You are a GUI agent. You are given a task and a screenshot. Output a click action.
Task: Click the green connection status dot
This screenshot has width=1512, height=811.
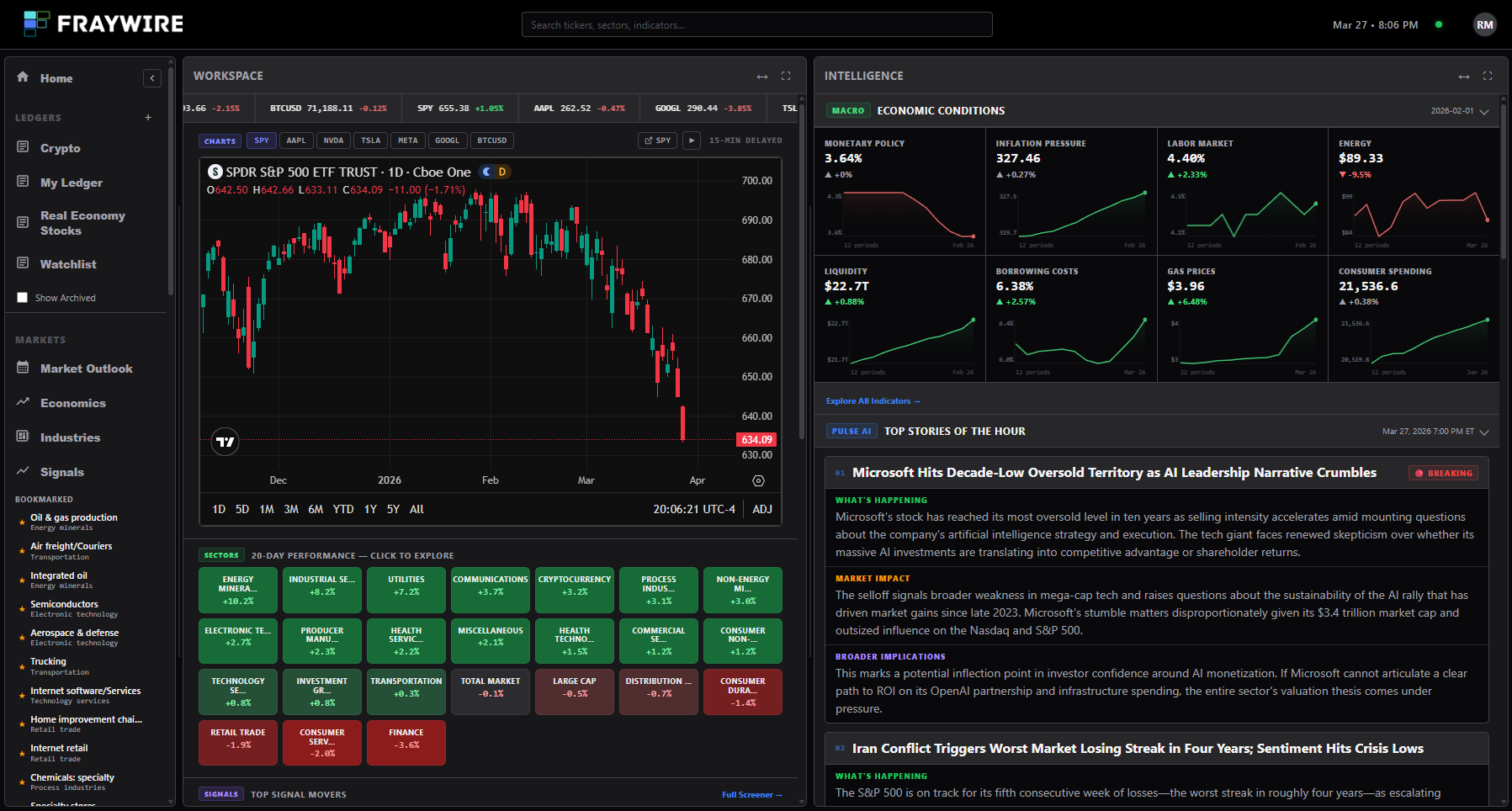pyautogui.click(x=1439, y=24)
